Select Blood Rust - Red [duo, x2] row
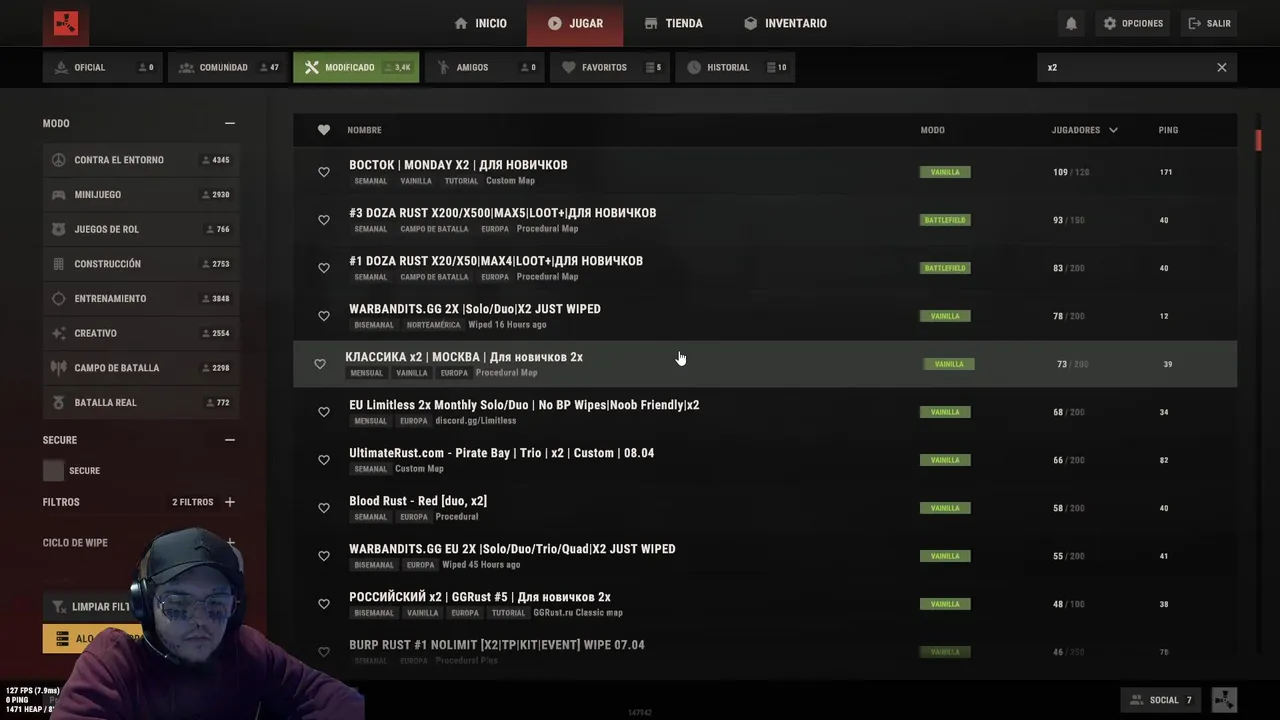Screen dimensions: 1280x720 (765, 508)
